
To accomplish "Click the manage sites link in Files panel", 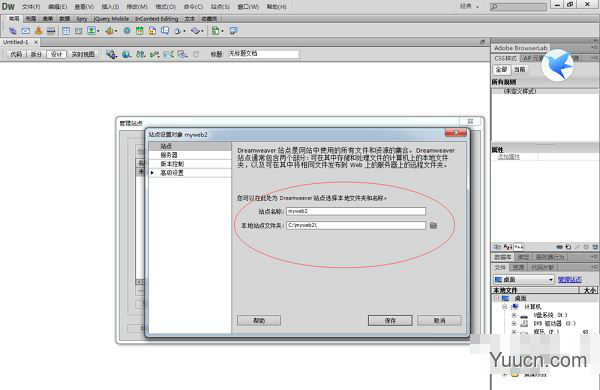I will 570,280.
